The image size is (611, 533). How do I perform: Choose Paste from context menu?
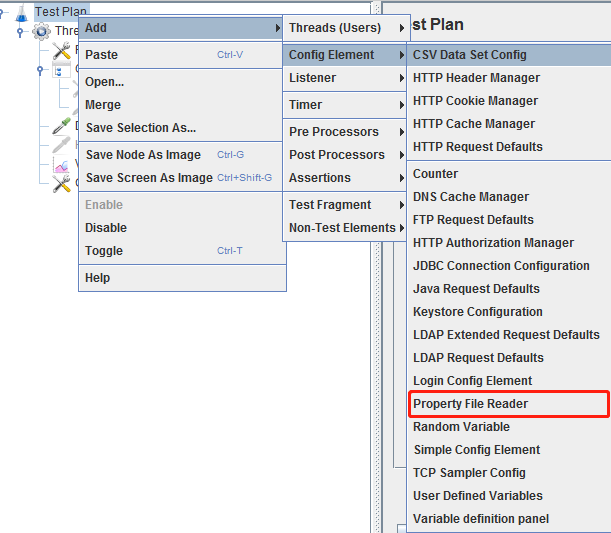(180, 55)
